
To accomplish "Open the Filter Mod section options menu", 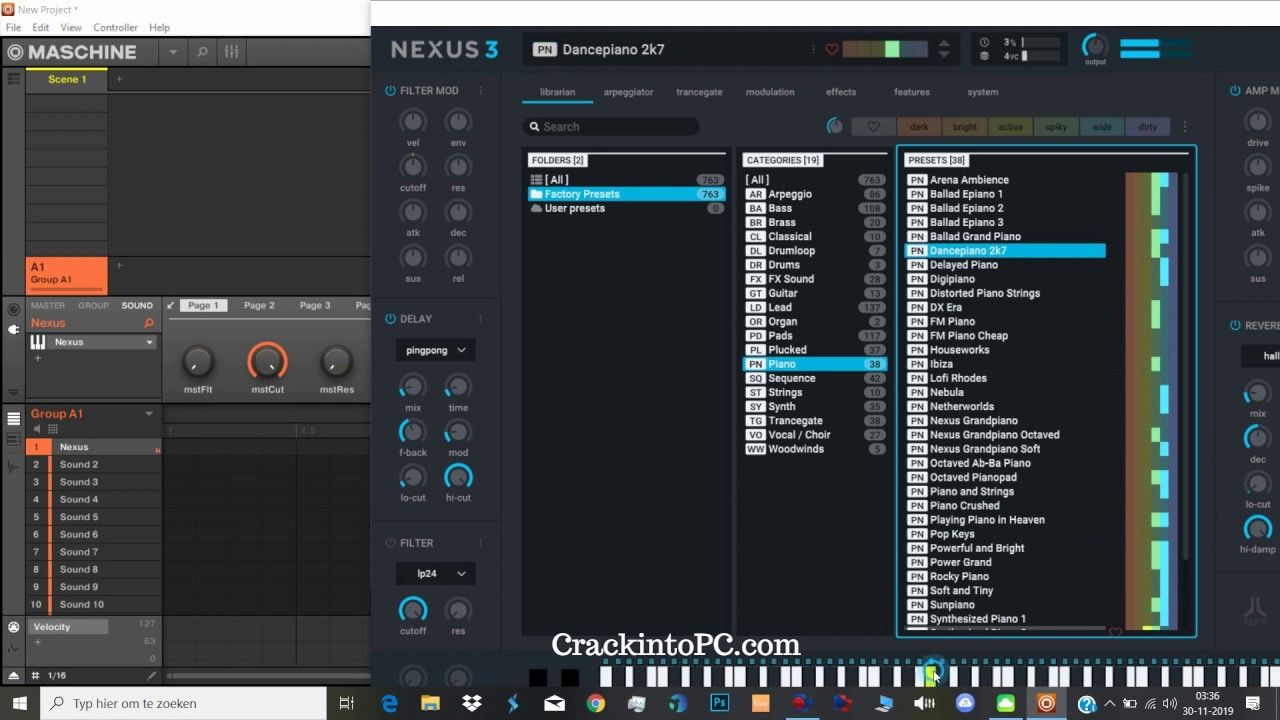I will pyautogui.click(x=480, y=91).
